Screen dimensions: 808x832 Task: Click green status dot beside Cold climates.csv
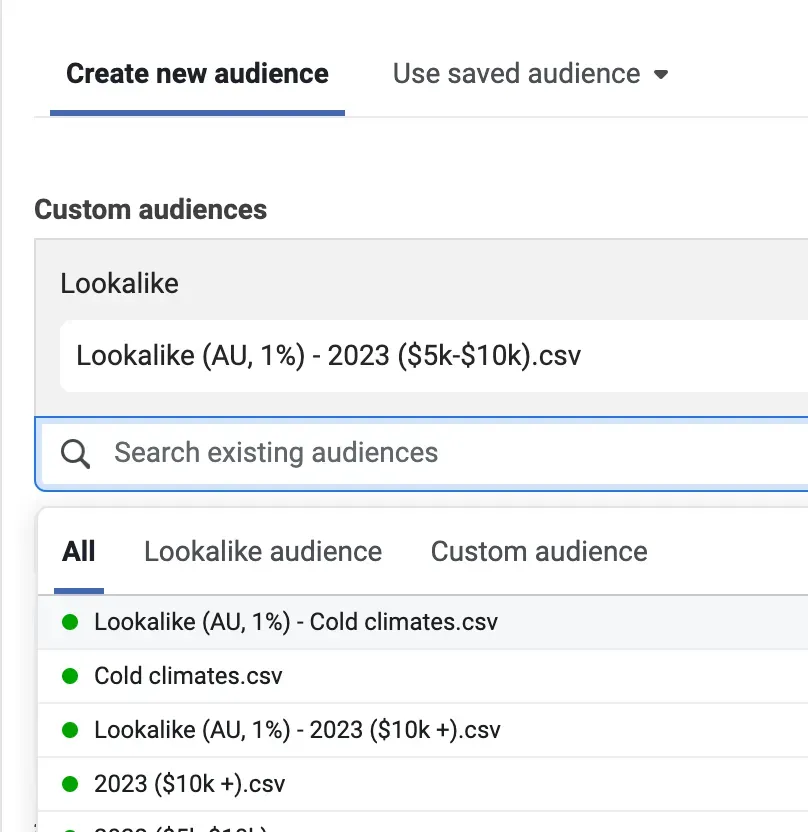(x=70, y=676)
